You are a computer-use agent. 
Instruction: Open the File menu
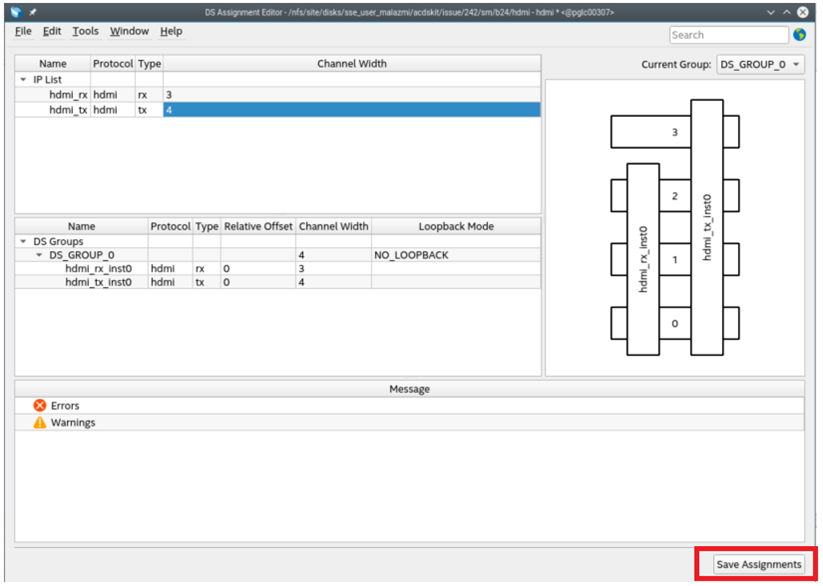point(23,32)
